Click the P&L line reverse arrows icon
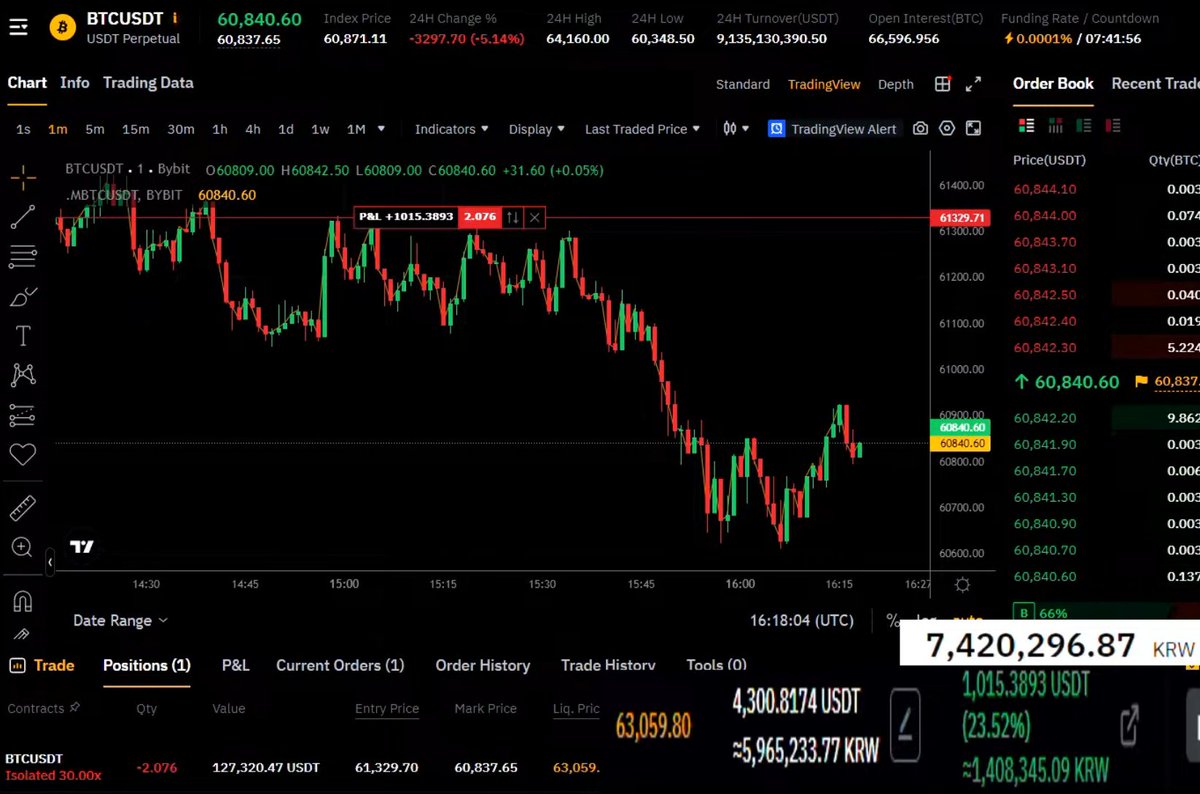Screen dimensions: 1200x794 (512, 217)
